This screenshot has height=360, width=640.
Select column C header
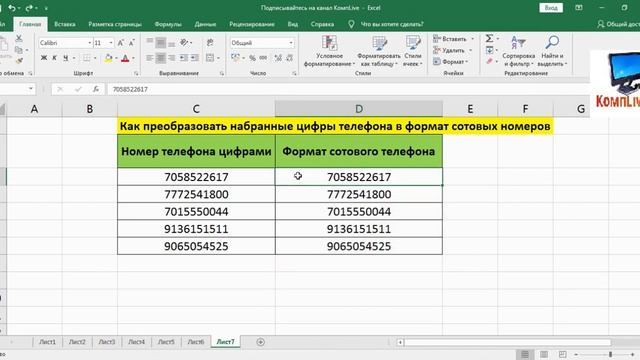point(196,109)
